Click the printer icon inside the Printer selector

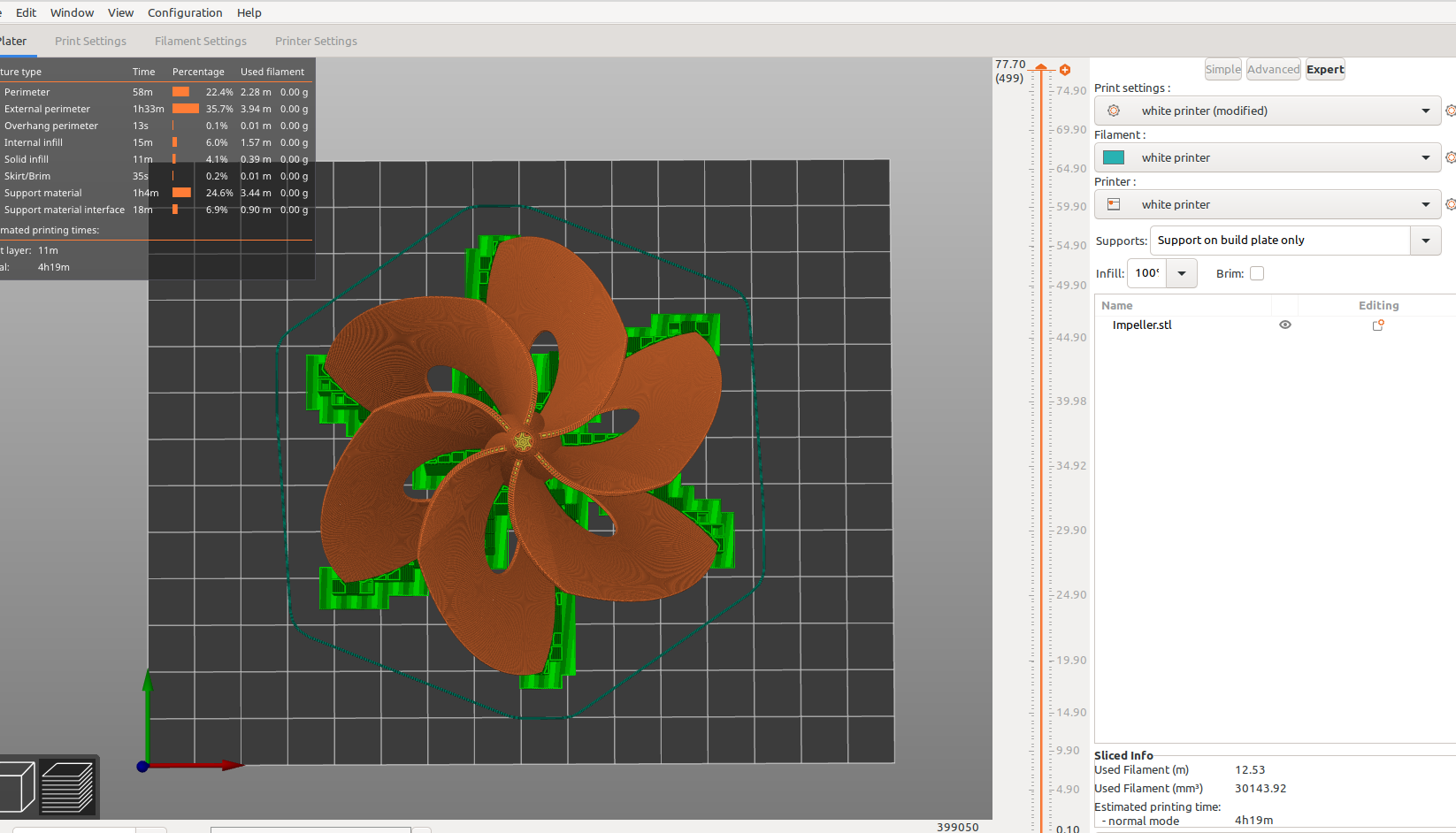coord(1114,204)
